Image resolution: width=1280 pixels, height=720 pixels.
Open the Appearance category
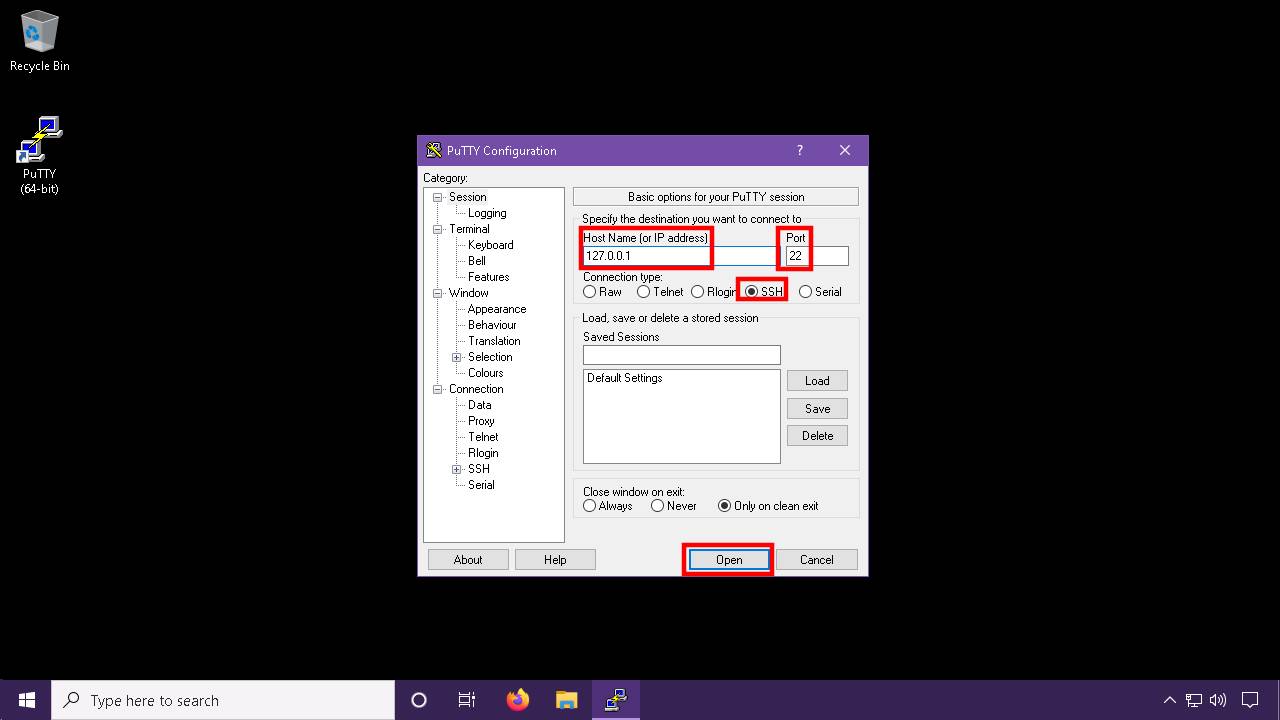click(497, 309)
